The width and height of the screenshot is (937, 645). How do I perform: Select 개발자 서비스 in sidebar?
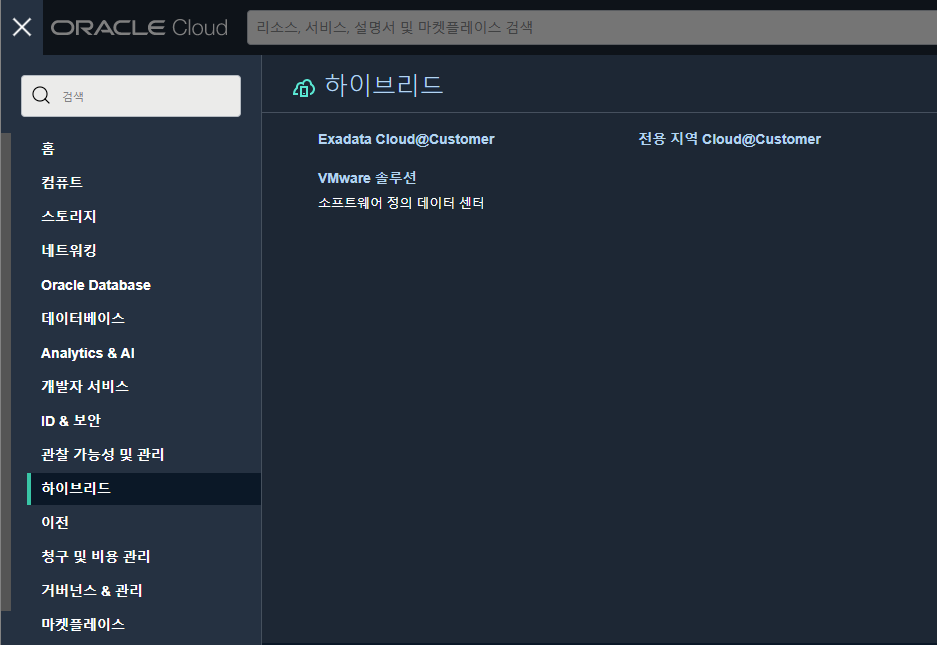85,387
